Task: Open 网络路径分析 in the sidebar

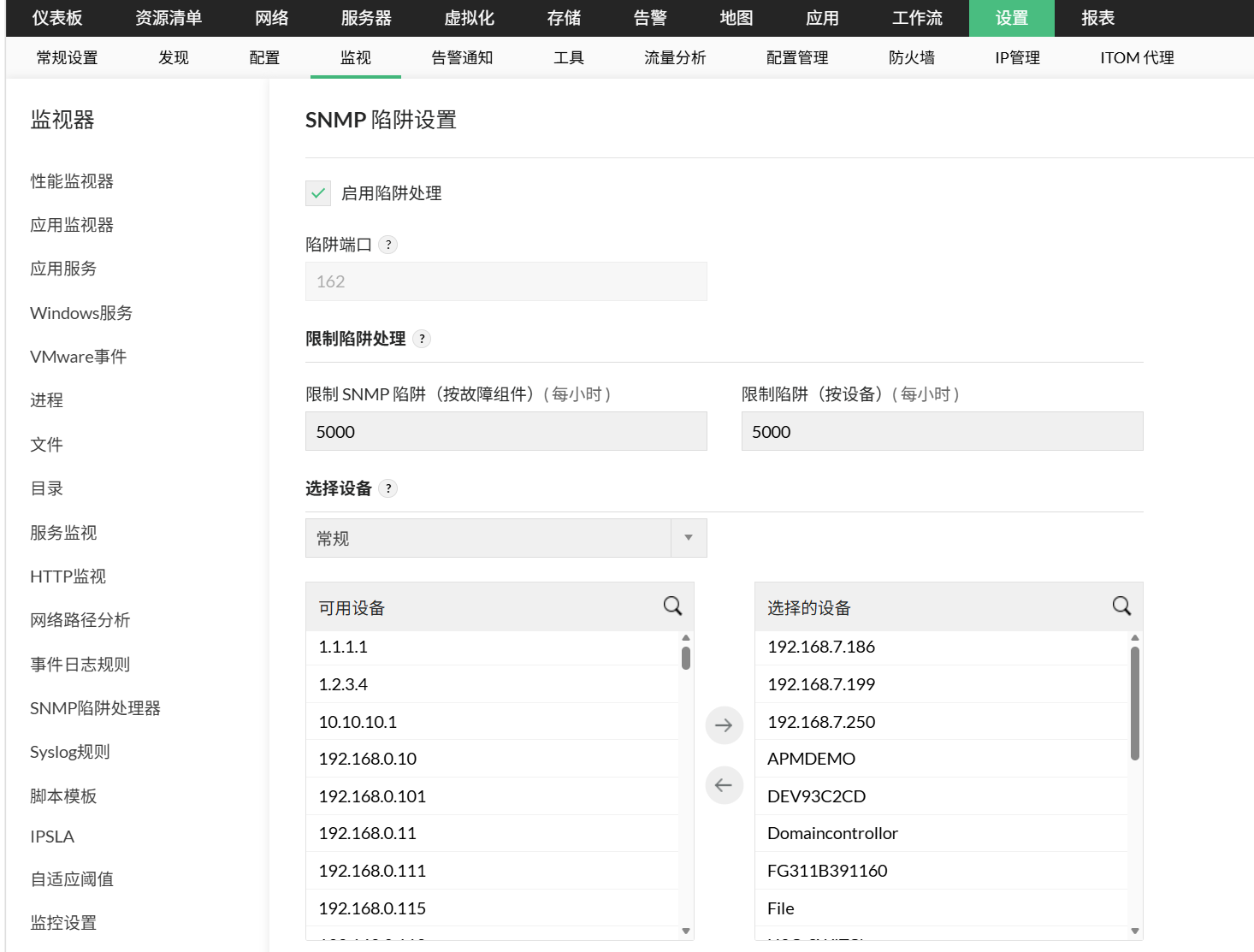Action: pyautogui.click(x=80, y=620)
